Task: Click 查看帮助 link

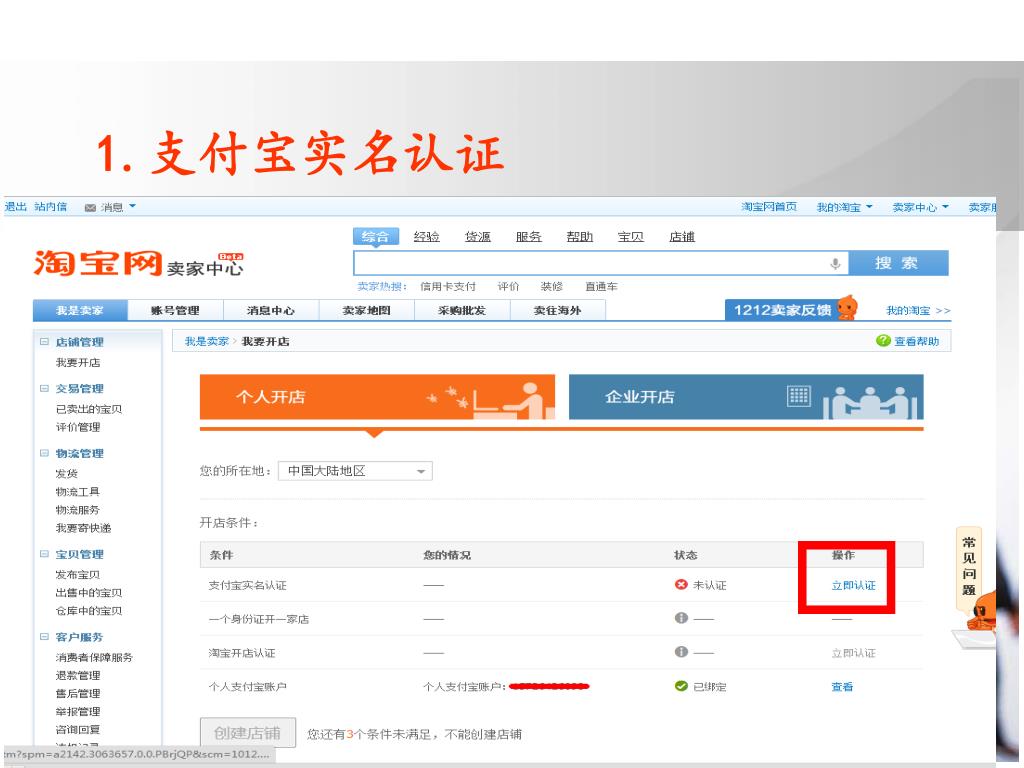Action: 916,341
